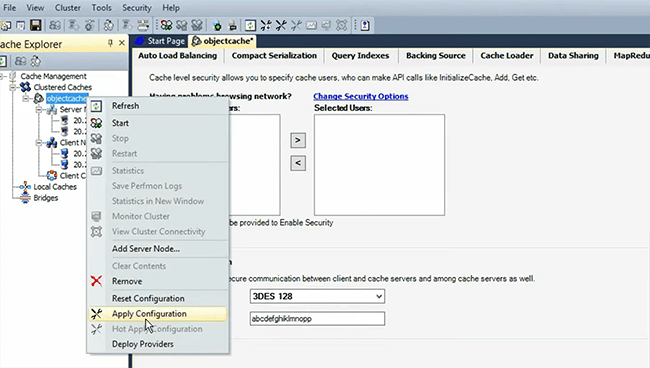Screen dimensions: 650x368
Task: Open the Cluster menu
Action: 68,7
